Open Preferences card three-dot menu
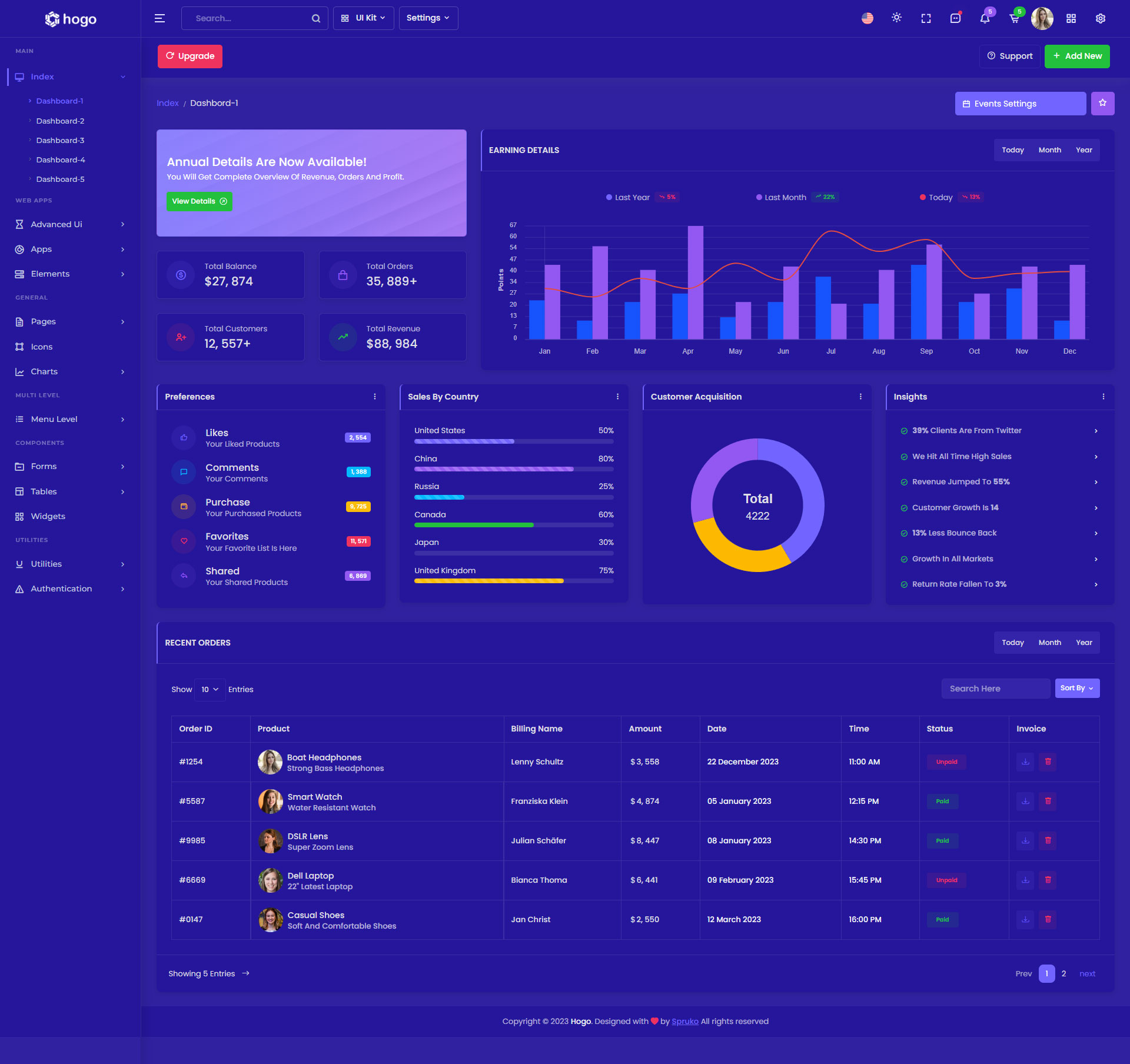 click(x=375, y=397)
